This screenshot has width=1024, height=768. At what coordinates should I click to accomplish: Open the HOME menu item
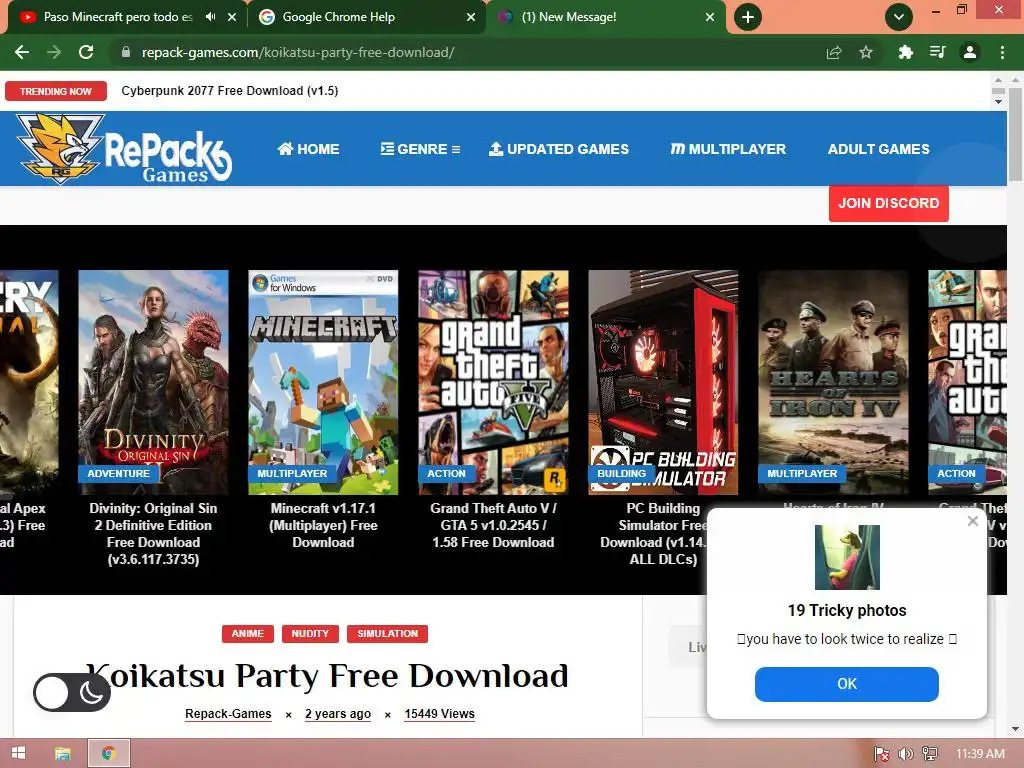308,149
